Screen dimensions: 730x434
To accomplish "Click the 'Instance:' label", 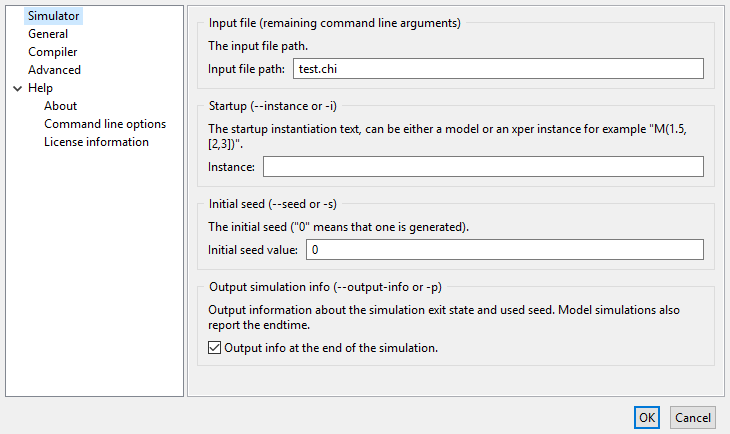I will pos(231,166).
